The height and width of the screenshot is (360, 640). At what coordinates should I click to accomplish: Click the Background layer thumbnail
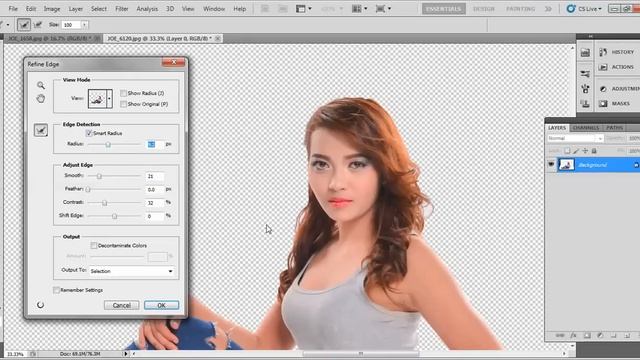(x=566, y=164)
